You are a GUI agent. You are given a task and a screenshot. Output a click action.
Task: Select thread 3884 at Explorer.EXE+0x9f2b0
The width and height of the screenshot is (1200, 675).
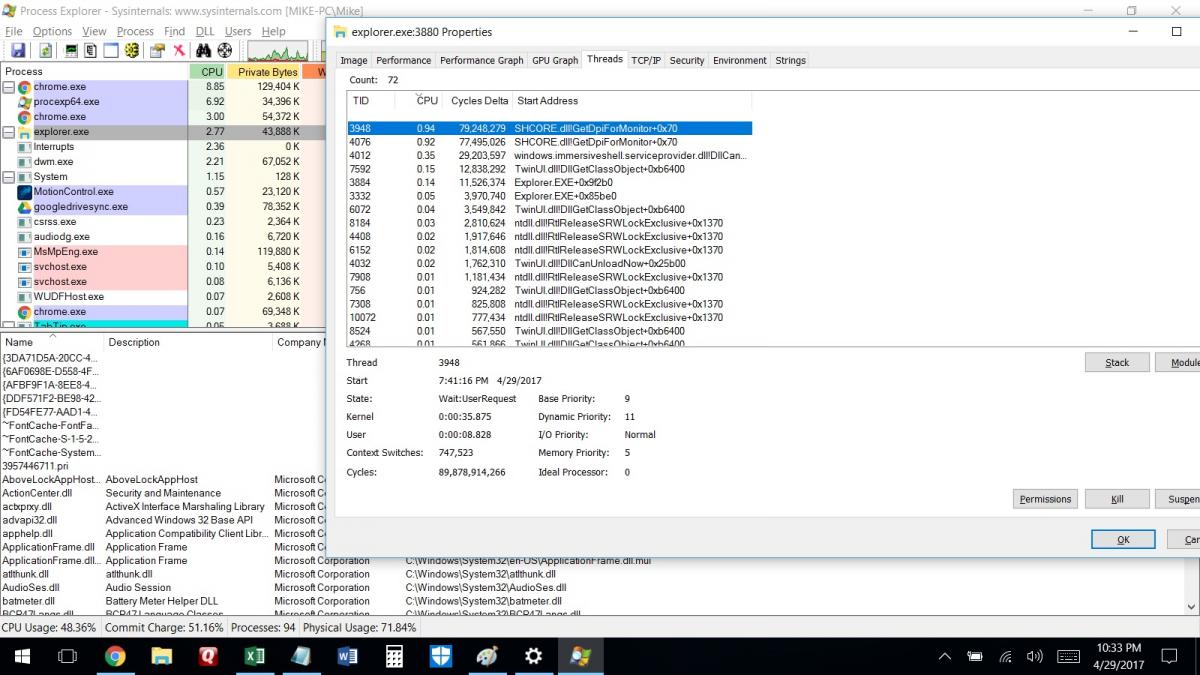[x=549, y=183]
